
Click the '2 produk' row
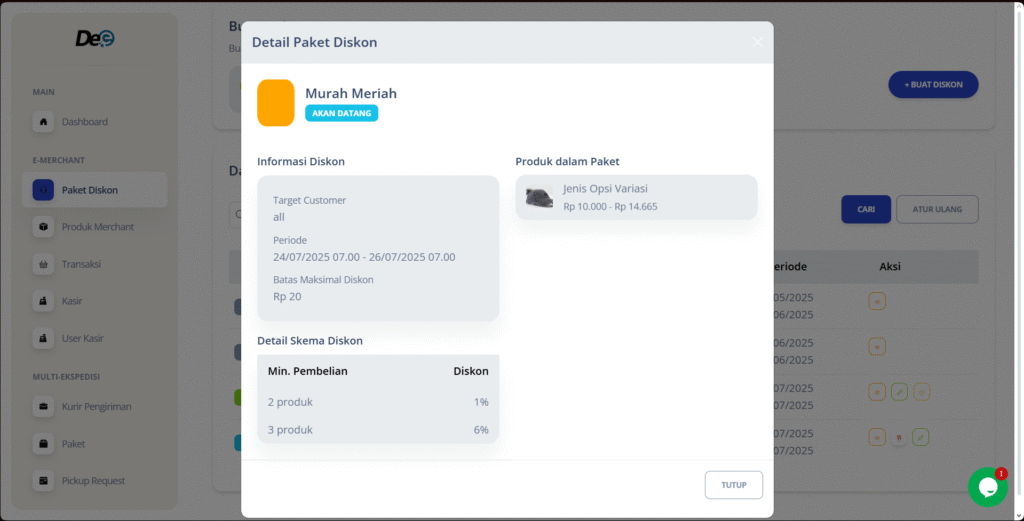tap(378, 402)
